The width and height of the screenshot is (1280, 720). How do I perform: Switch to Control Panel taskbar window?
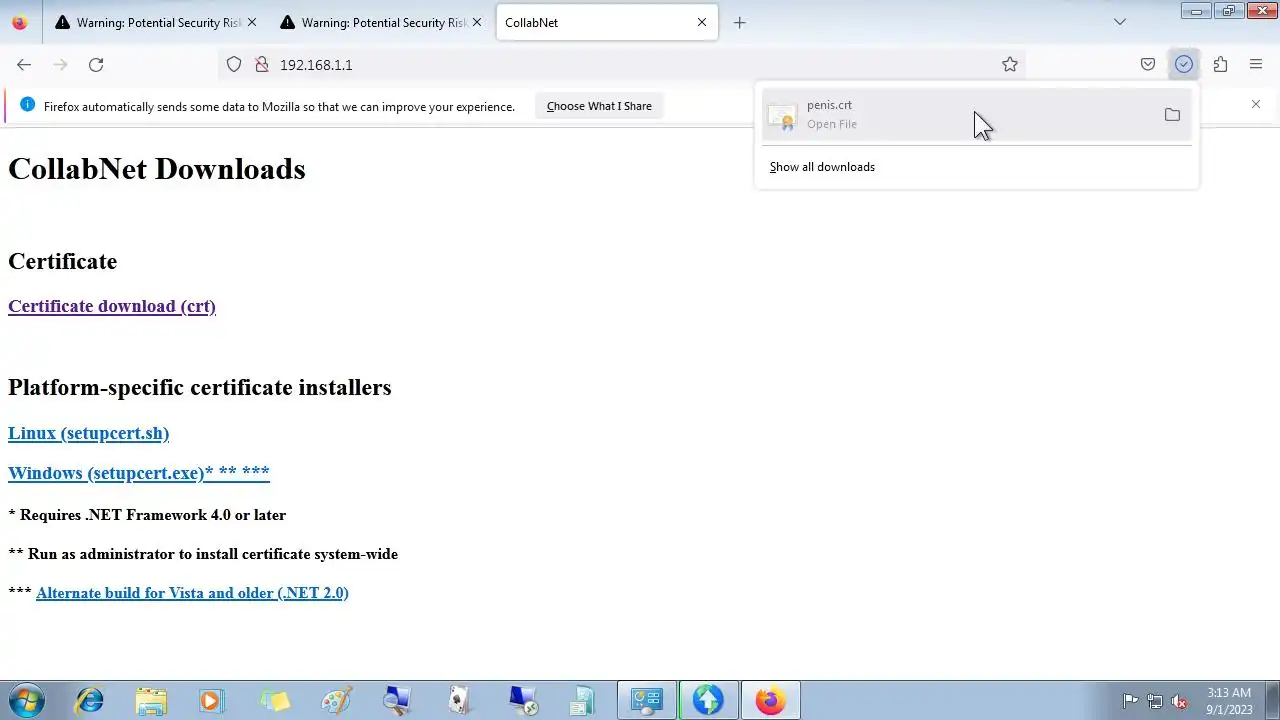point(646,700)
